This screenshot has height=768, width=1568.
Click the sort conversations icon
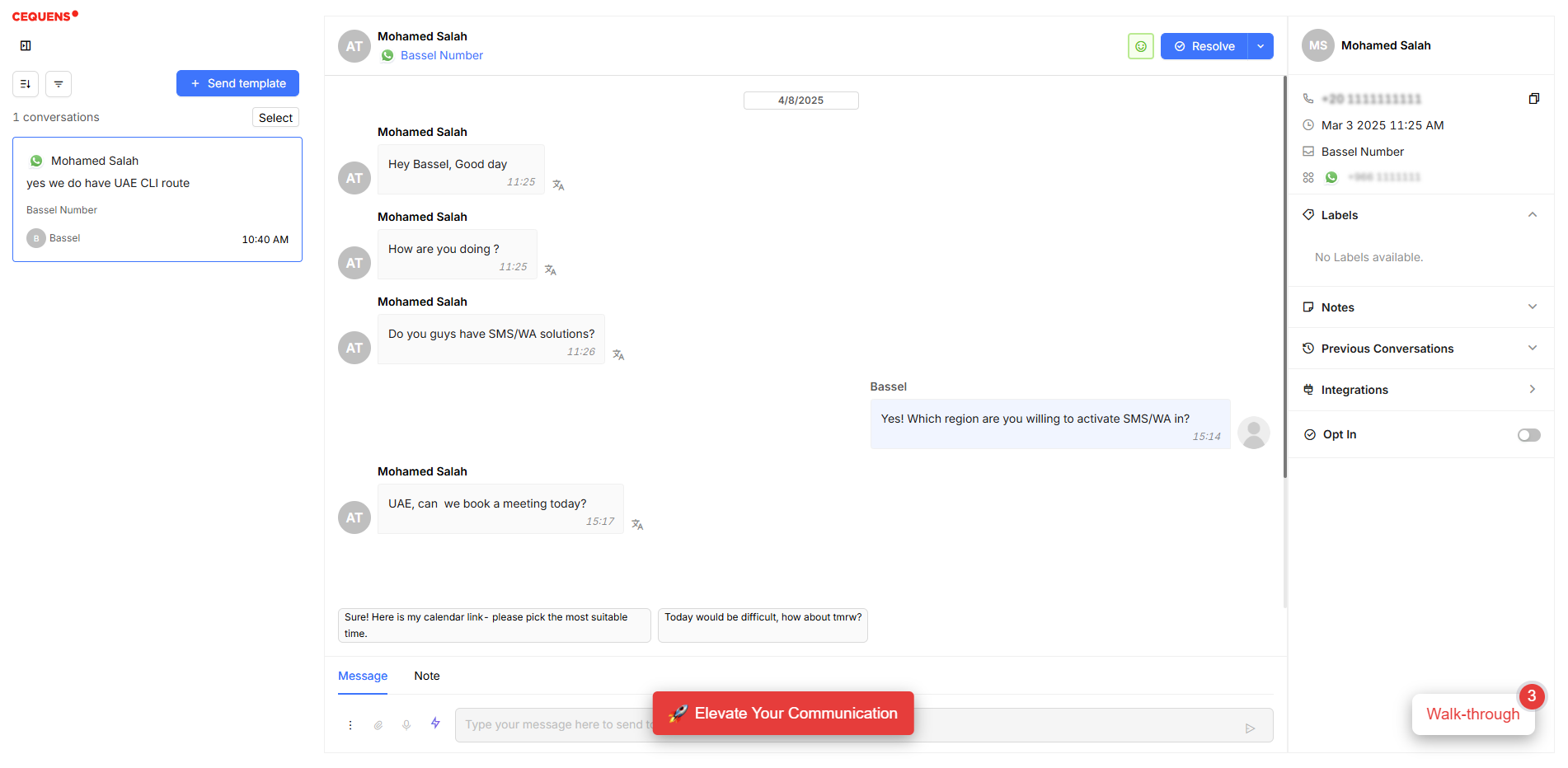[26, 84]
